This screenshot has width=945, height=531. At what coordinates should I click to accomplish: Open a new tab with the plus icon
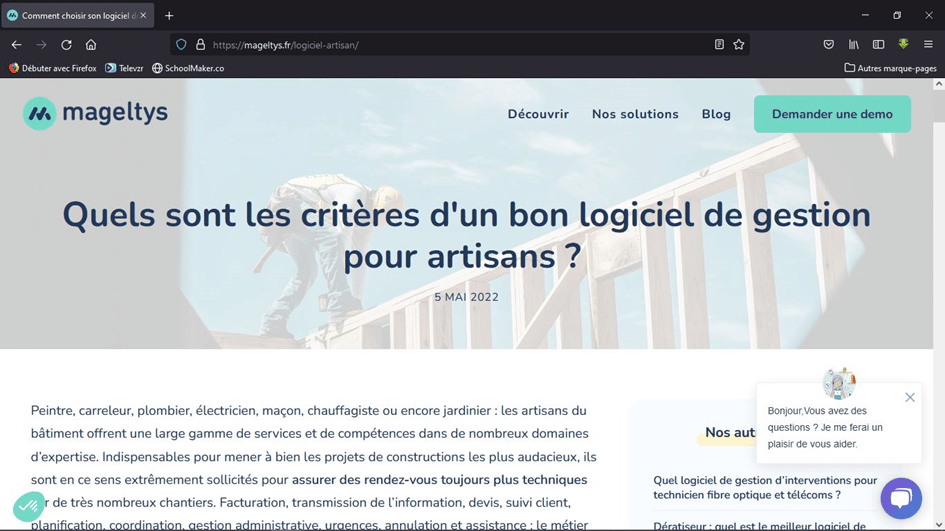[x=169, y=16]
